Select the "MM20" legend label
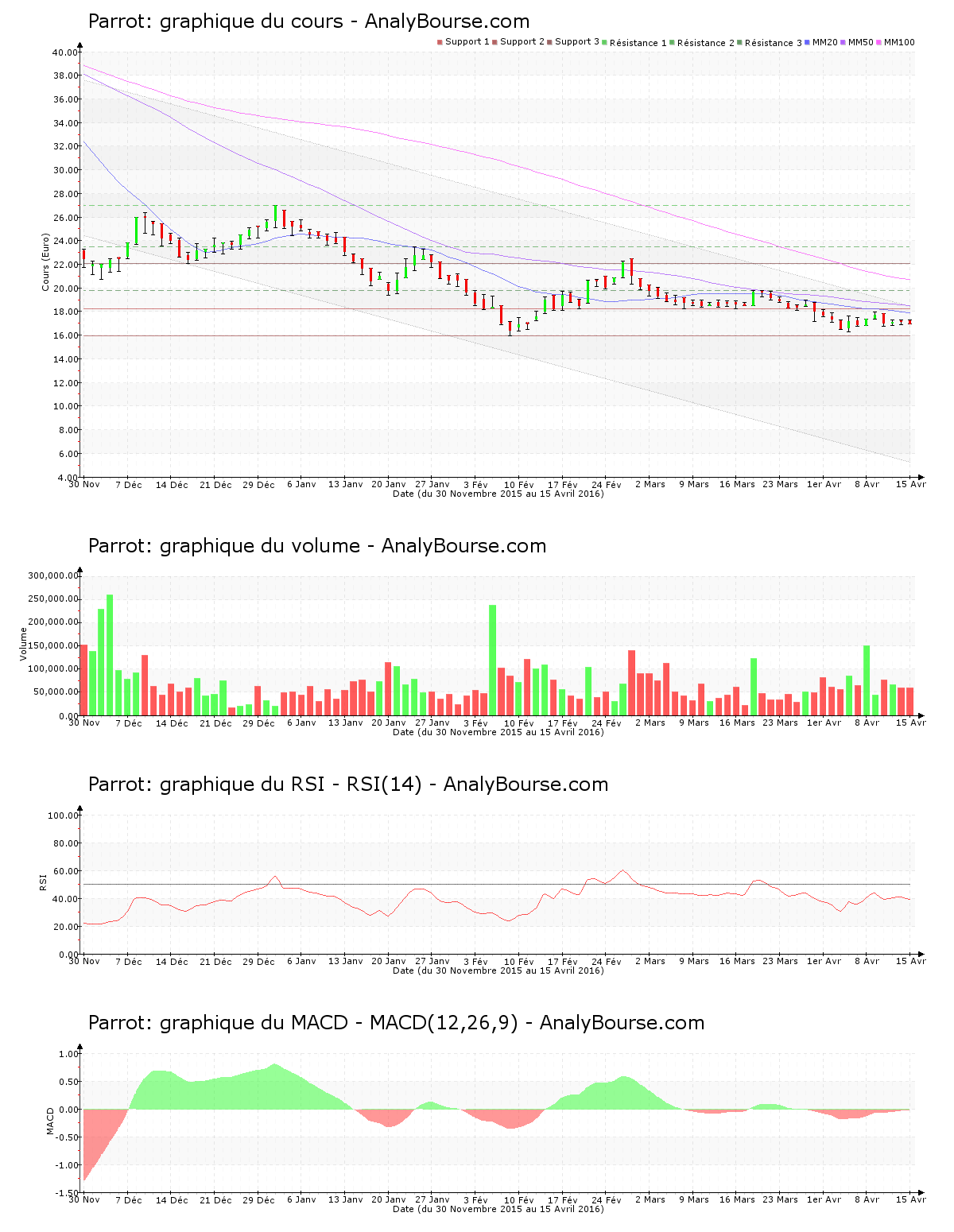The image size is (954, 1232). [x=825, y=42]
